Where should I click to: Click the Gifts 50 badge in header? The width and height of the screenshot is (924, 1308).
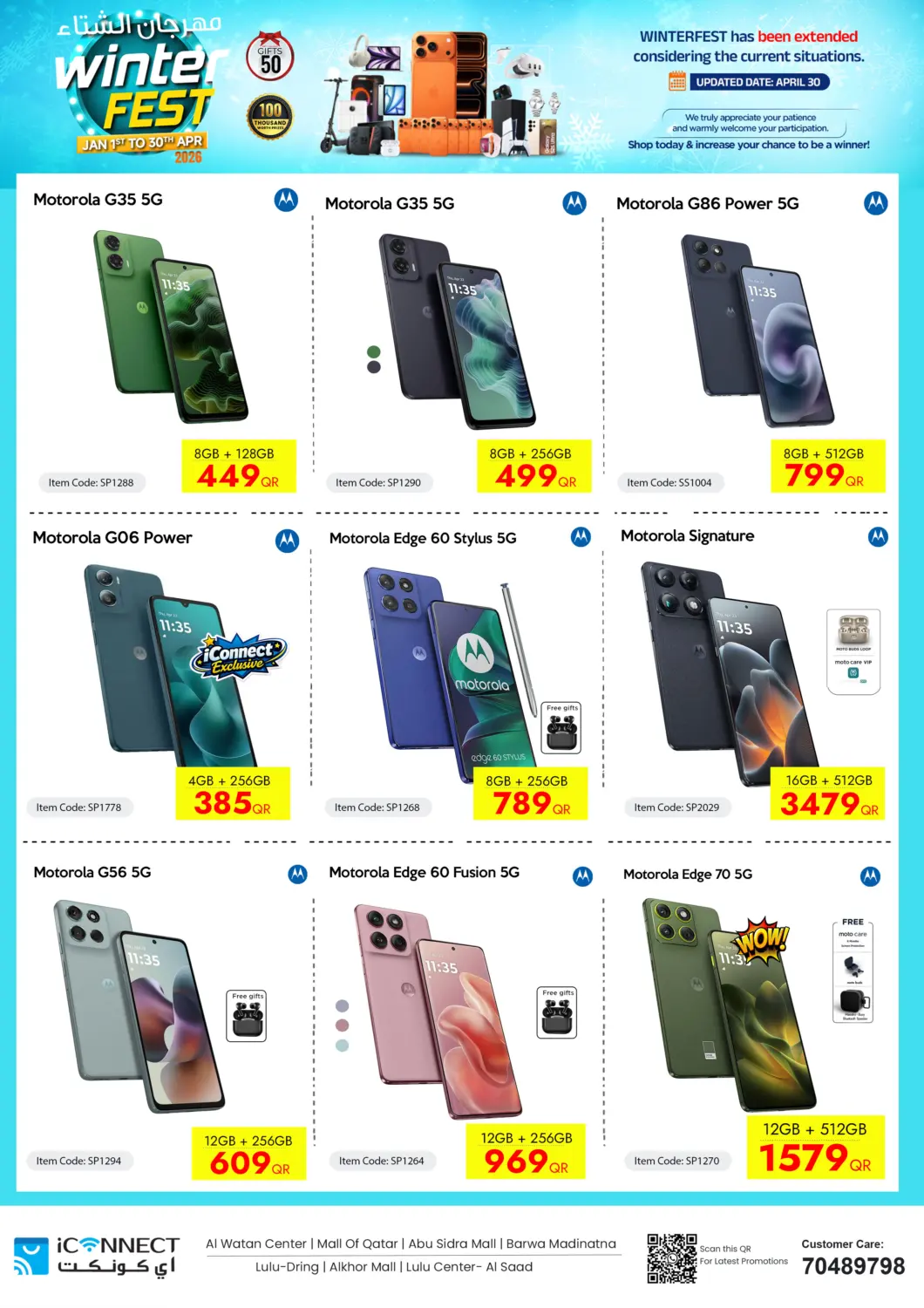pos(270,58)
